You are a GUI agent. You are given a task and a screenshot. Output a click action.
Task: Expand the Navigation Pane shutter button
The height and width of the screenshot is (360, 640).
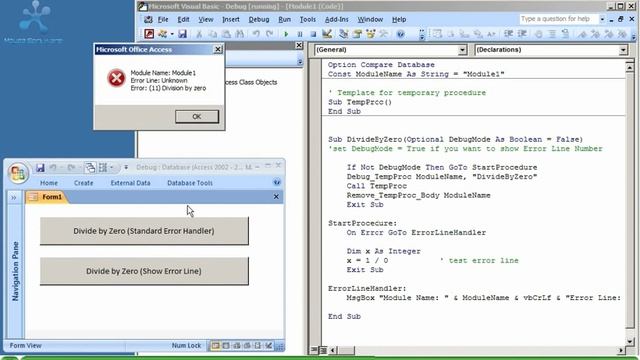click(13, 198)
